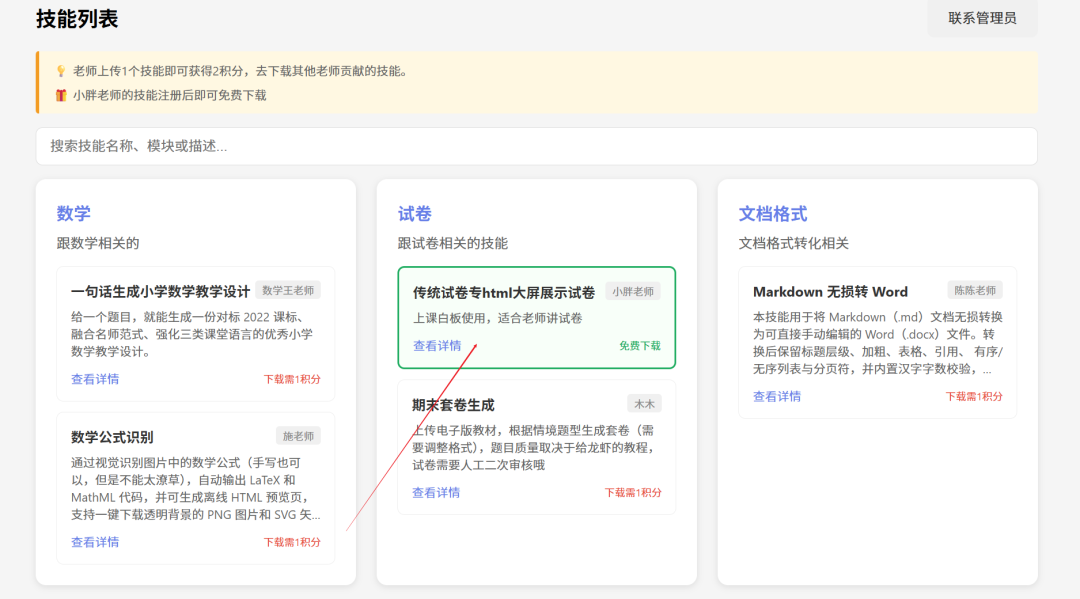Click the 数学 category heading

pos(74,213)
